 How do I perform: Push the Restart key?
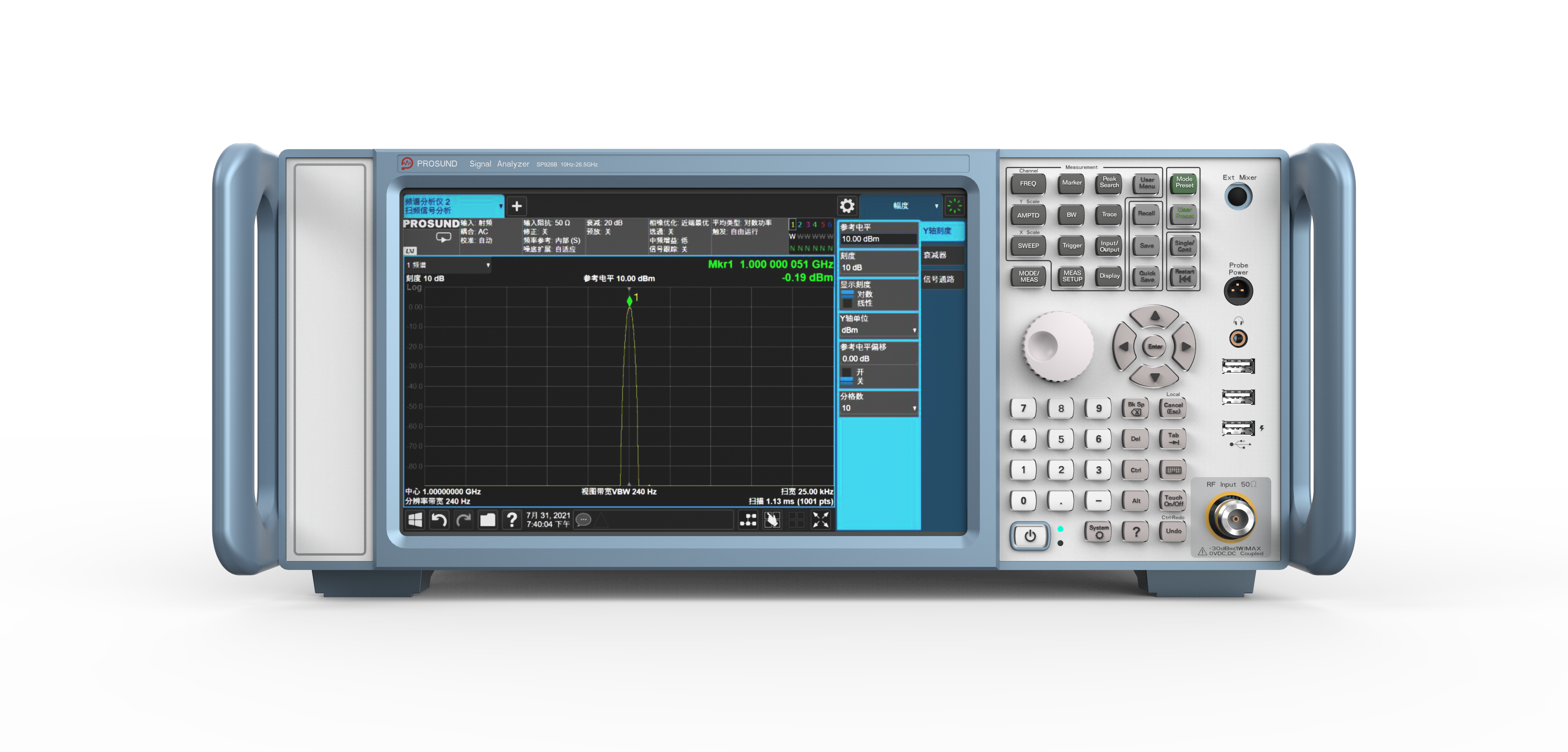coord(1184,276)
